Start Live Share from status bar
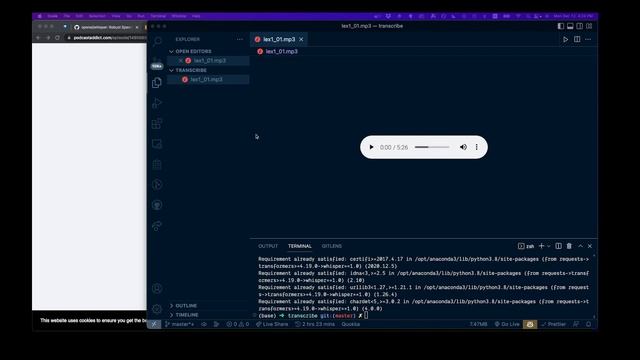 272,324
